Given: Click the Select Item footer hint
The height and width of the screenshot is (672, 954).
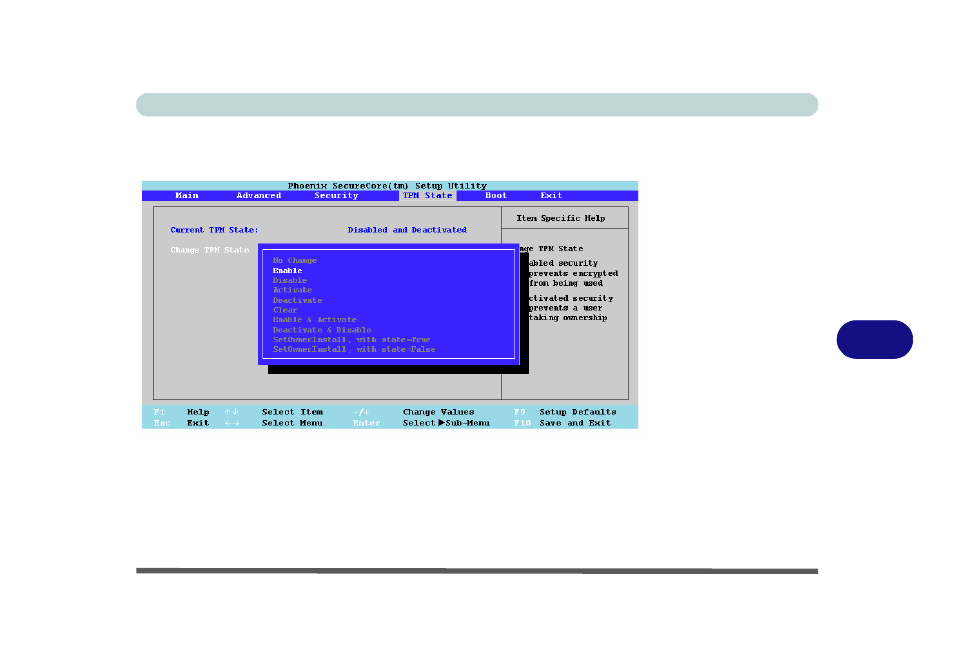Looking at the screenshot, I should (x=292, y=412).
